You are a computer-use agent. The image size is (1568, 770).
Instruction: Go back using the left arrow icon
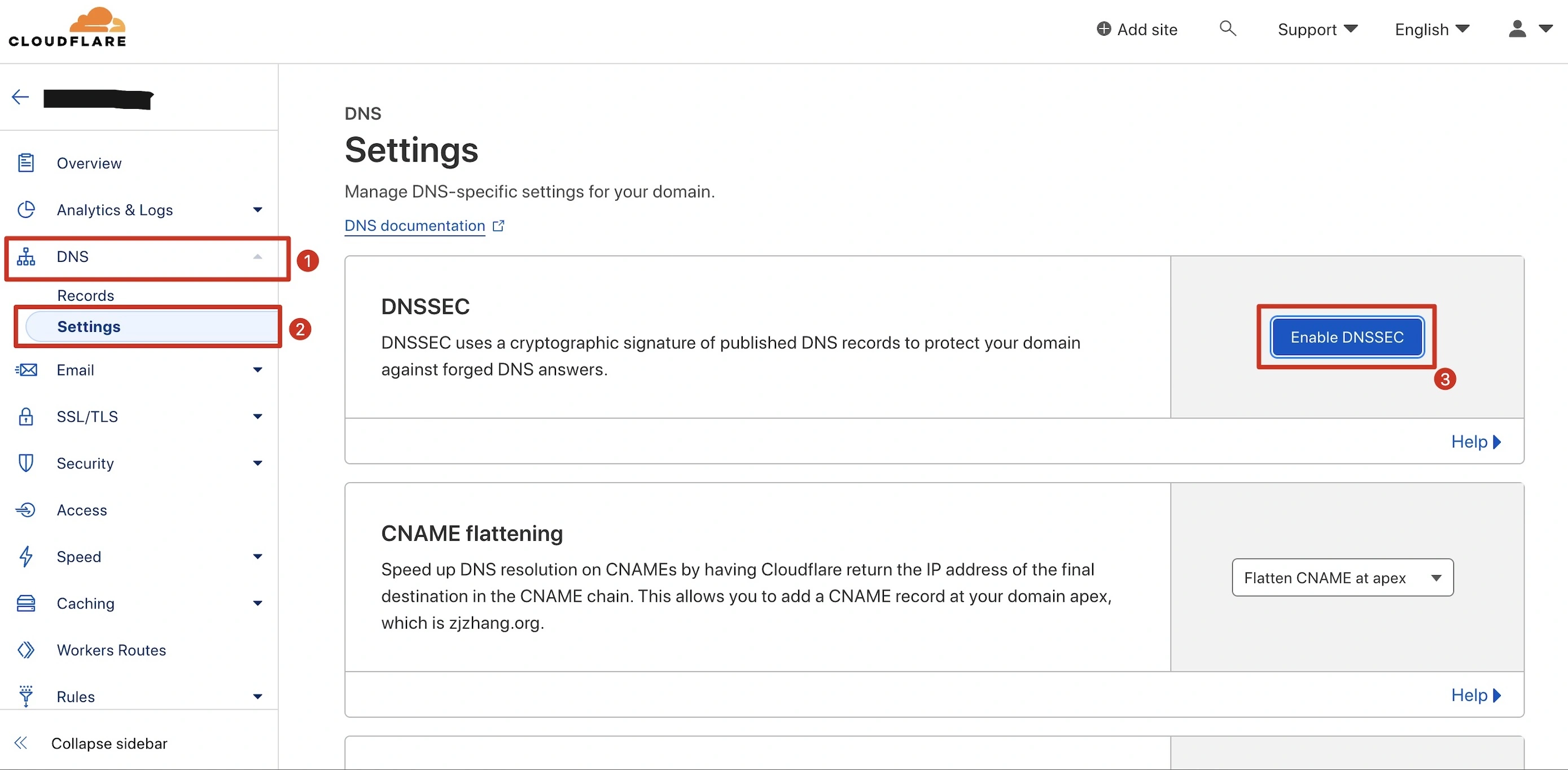pos(20,97)
